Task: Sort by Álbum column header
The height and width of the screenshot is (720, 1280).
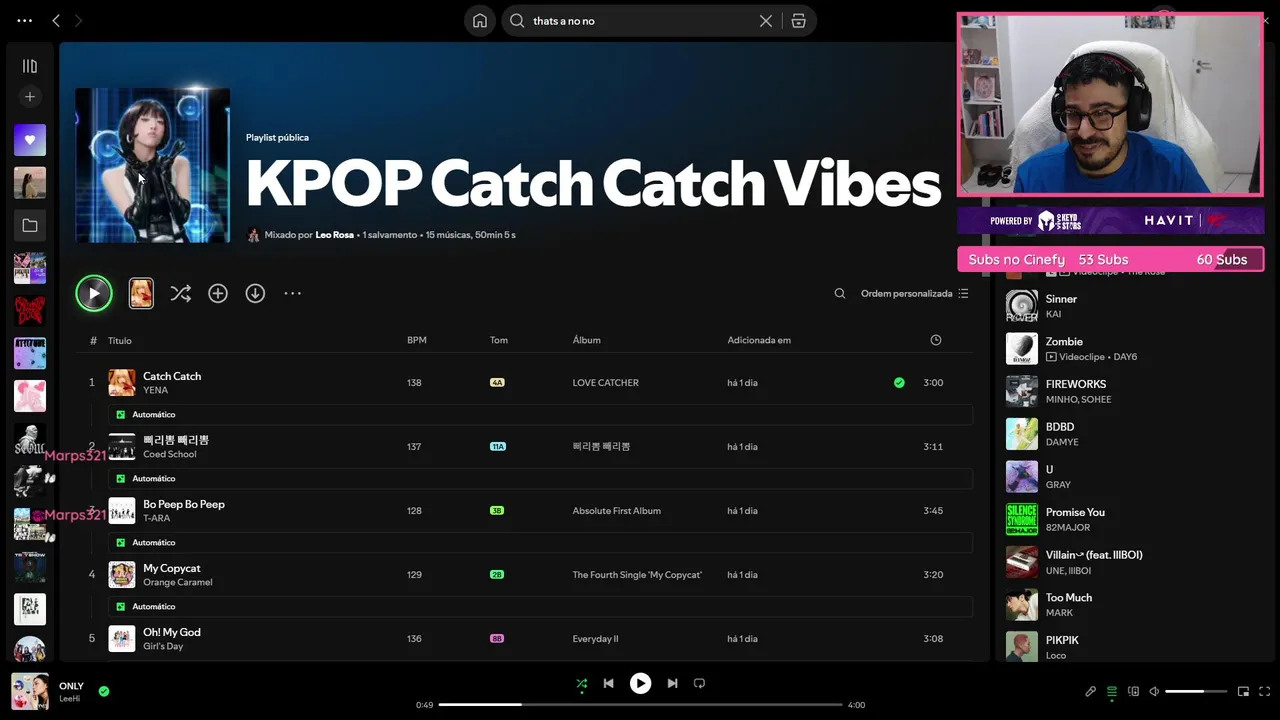Action: click(x=587, y=340)
